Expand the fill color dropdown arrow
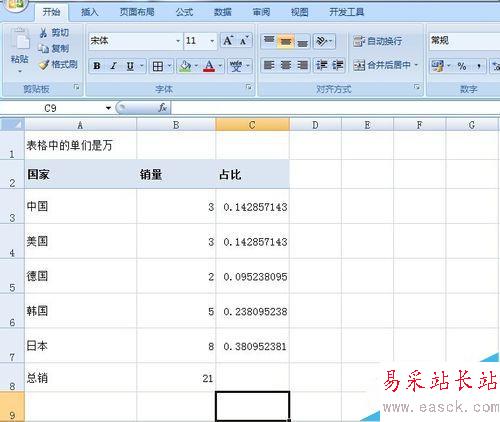Screen dimensions: 500x422 pos(196,66)
